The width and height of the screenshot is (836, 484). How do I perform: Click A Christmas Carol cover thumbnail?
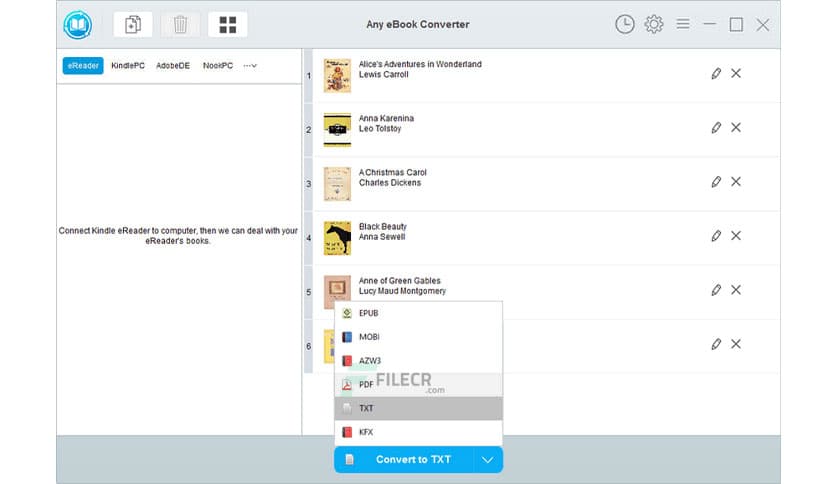[337, 183]
